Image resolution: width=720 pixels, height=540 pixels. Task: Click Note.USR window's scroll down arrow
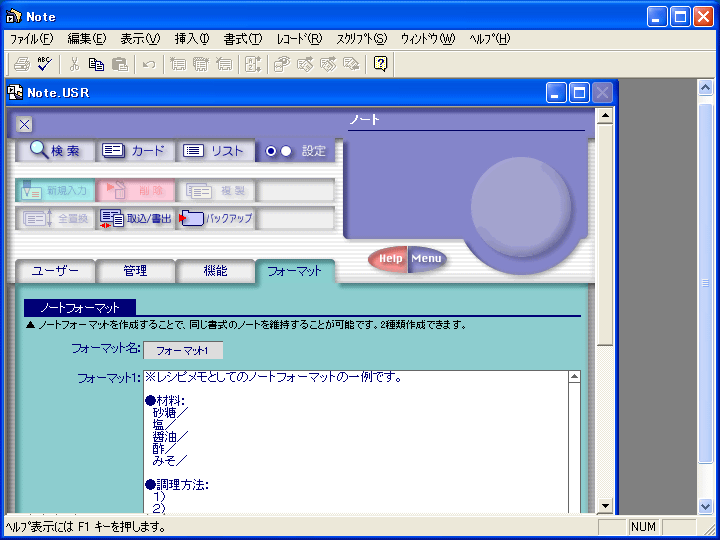605,506
